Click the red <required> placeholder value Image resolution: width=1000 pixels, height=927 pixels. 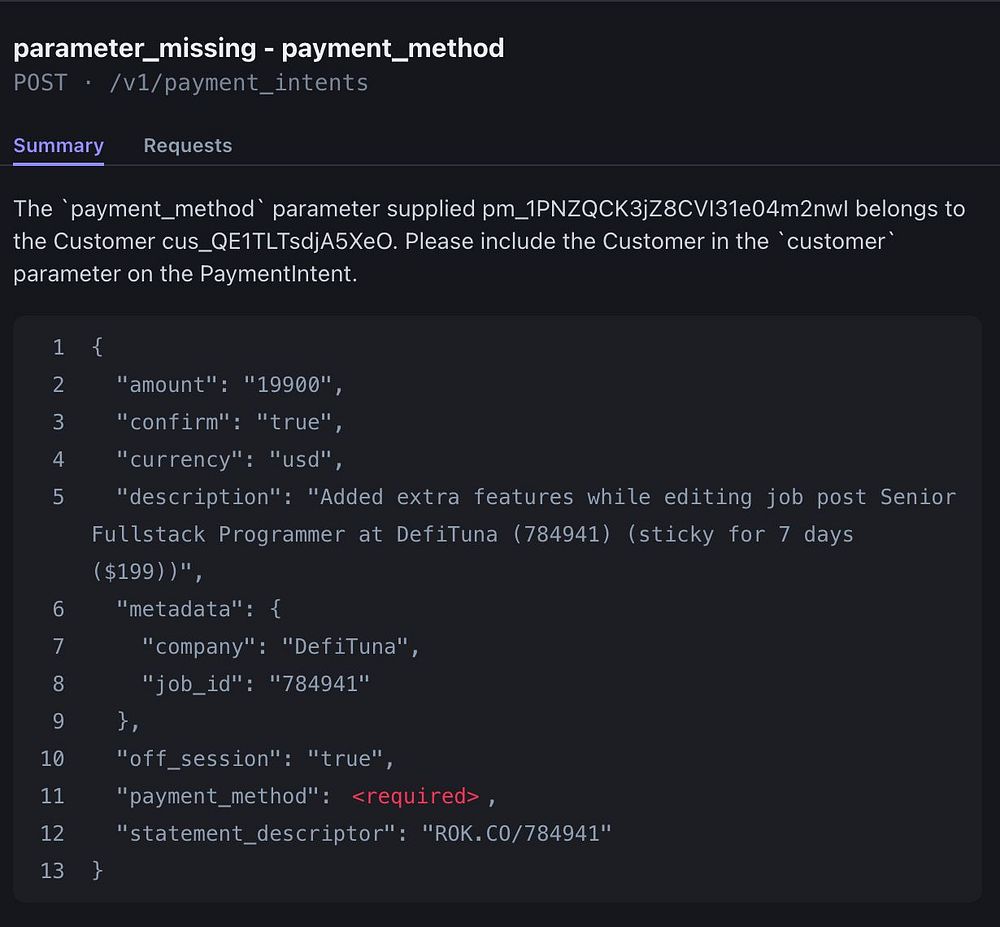click(415, 796)
